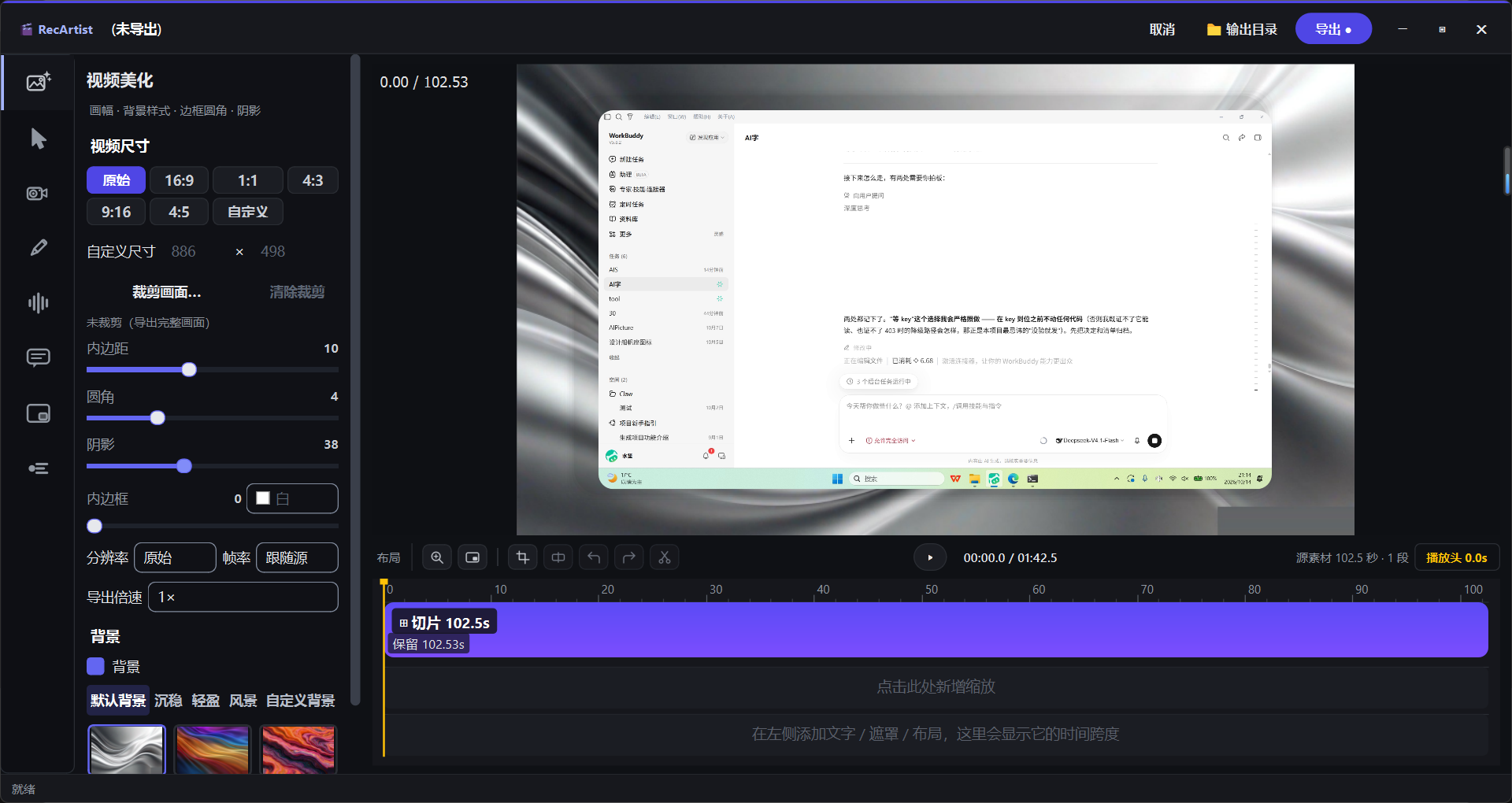1512x803 pixels.
Task: Switch to the 沉稳 background tab
Action: coord(169,700)
